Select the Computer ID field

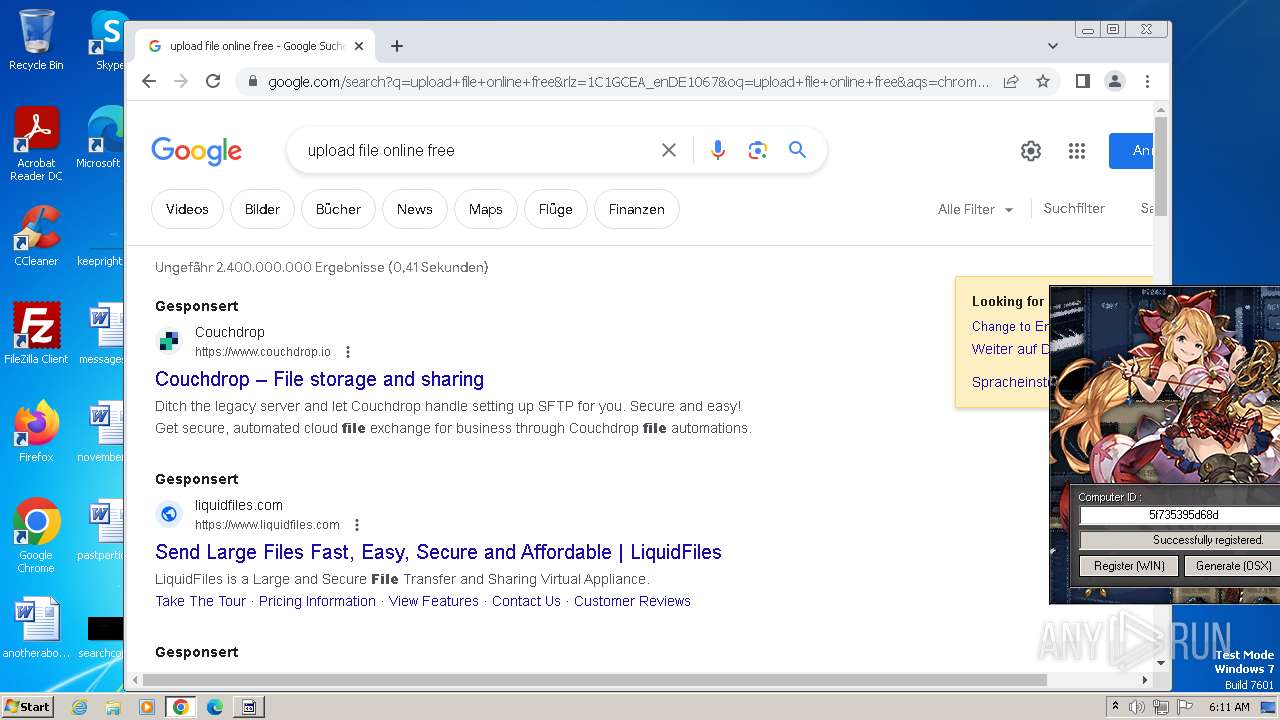[x=1180, y=515]
